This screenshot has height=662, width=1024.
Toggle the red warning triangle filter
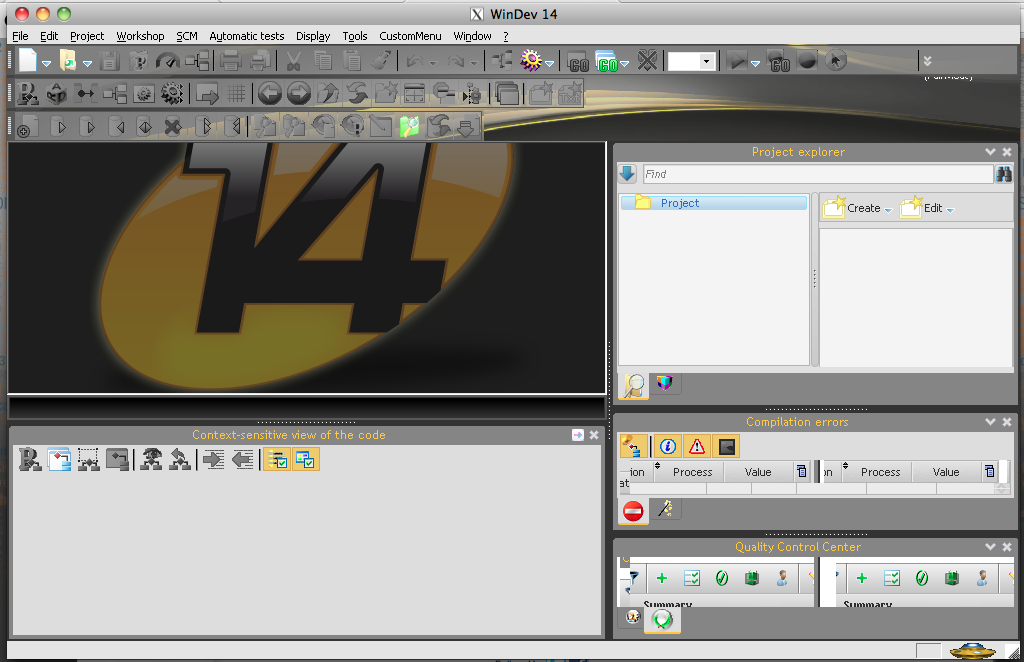[697, 447]
